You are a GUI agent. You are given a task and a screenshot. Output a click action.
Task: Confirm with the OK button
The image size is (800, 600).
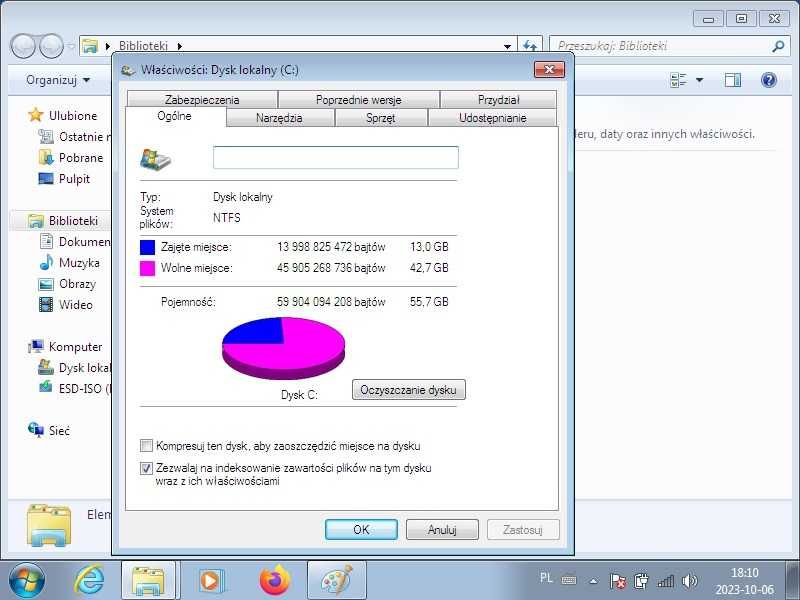click(361, 530)
